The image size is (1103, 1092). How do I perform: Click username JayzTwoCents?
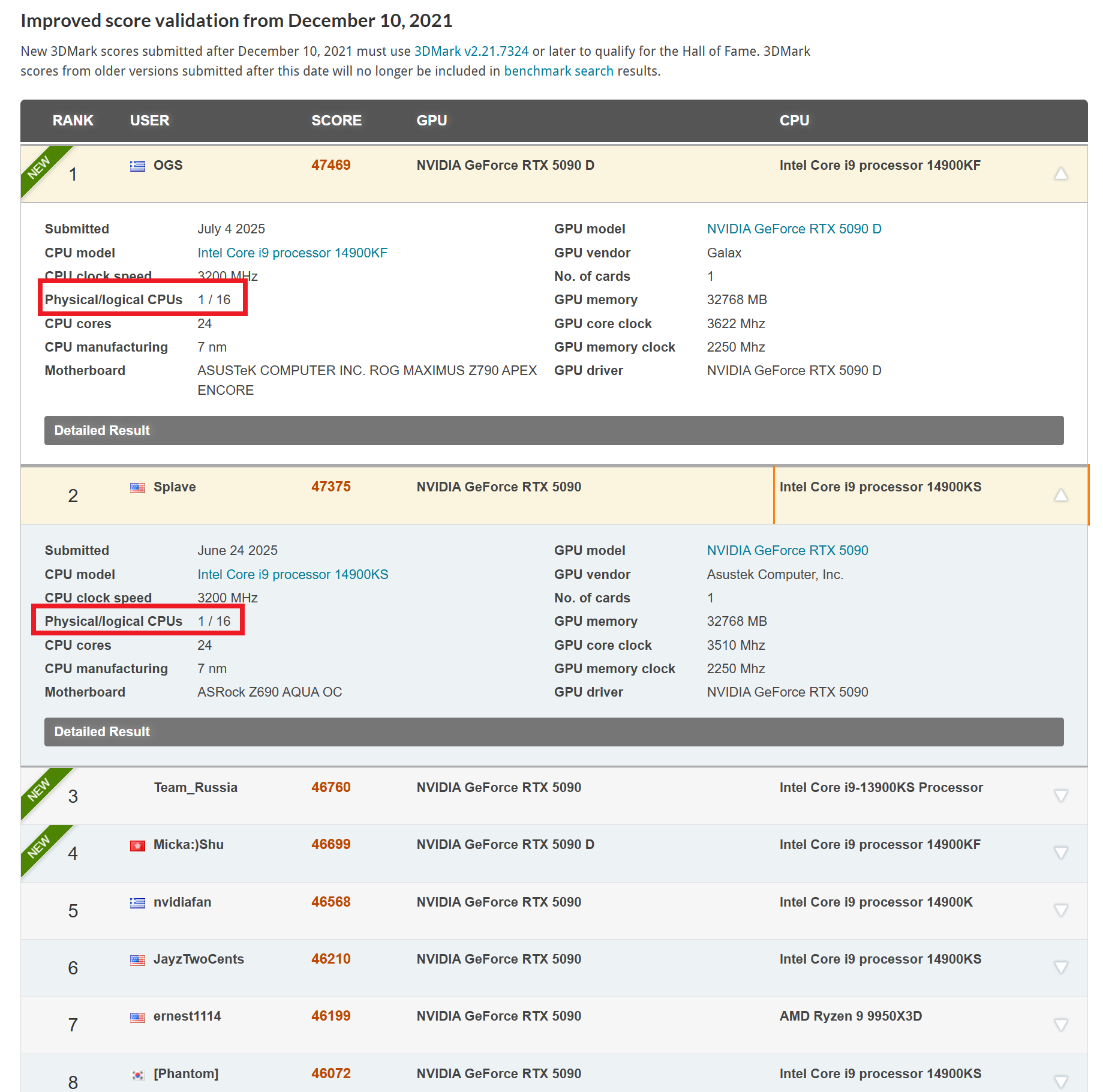pyautogui.click(x=199, y=959)
